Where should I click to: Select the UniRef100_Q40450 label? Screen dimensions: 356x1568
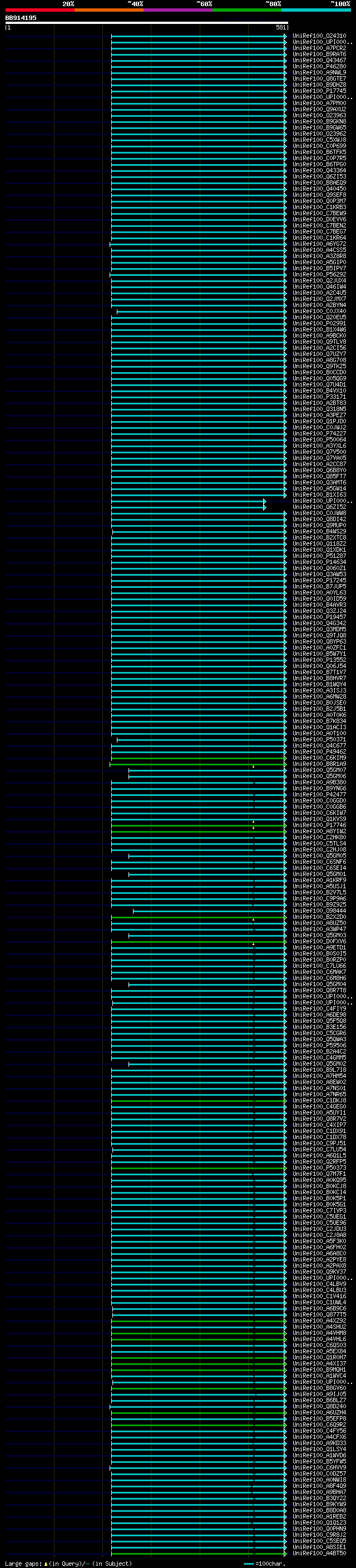point(319,189)
